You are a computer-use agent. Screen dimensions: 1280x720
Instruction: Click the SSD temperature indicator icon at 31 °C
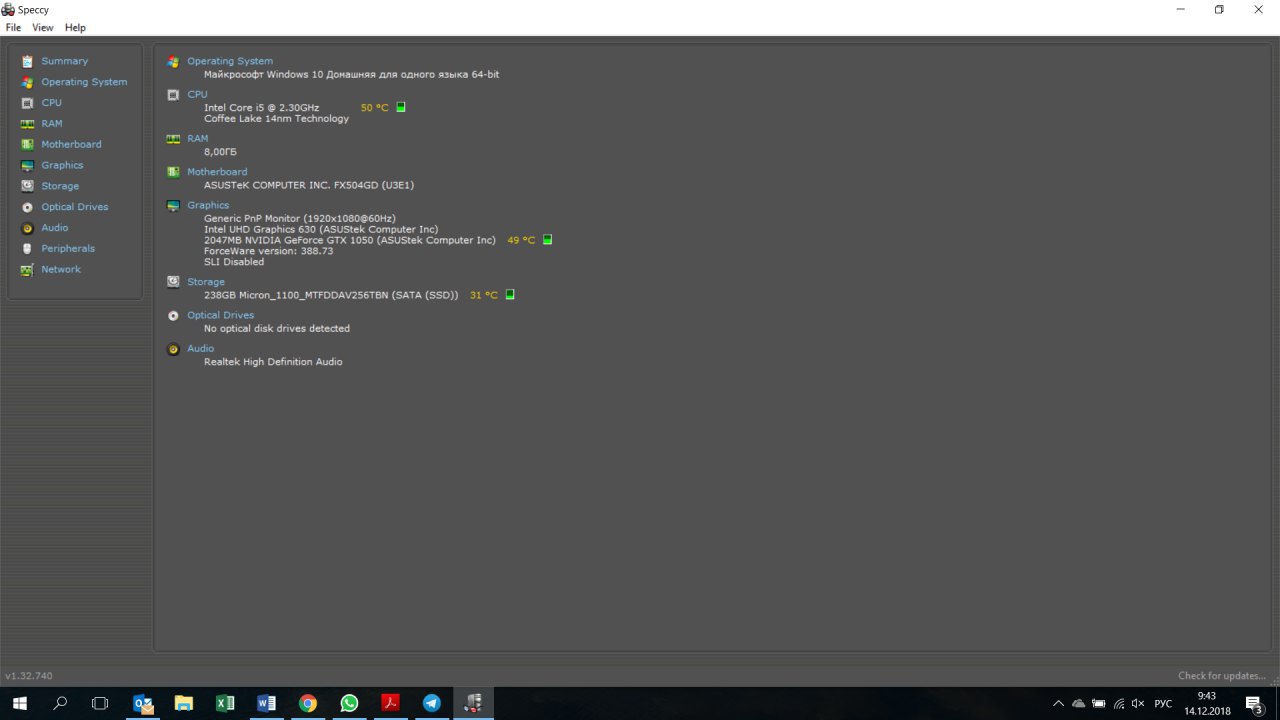[510, 295]
